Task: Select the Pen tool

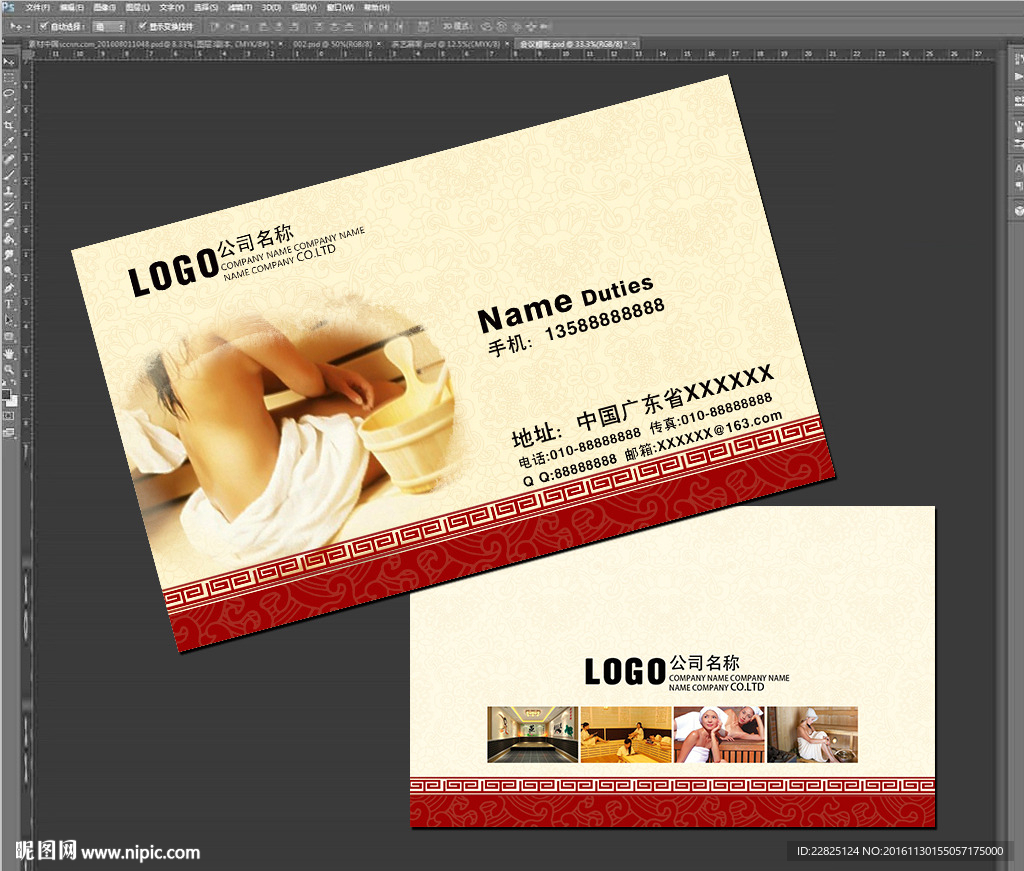Action: point(9,288)
